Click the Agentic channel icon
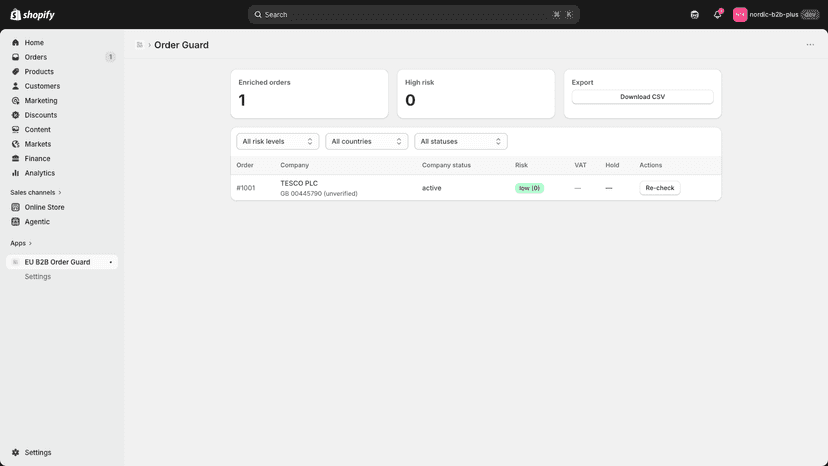 point(15,222)
